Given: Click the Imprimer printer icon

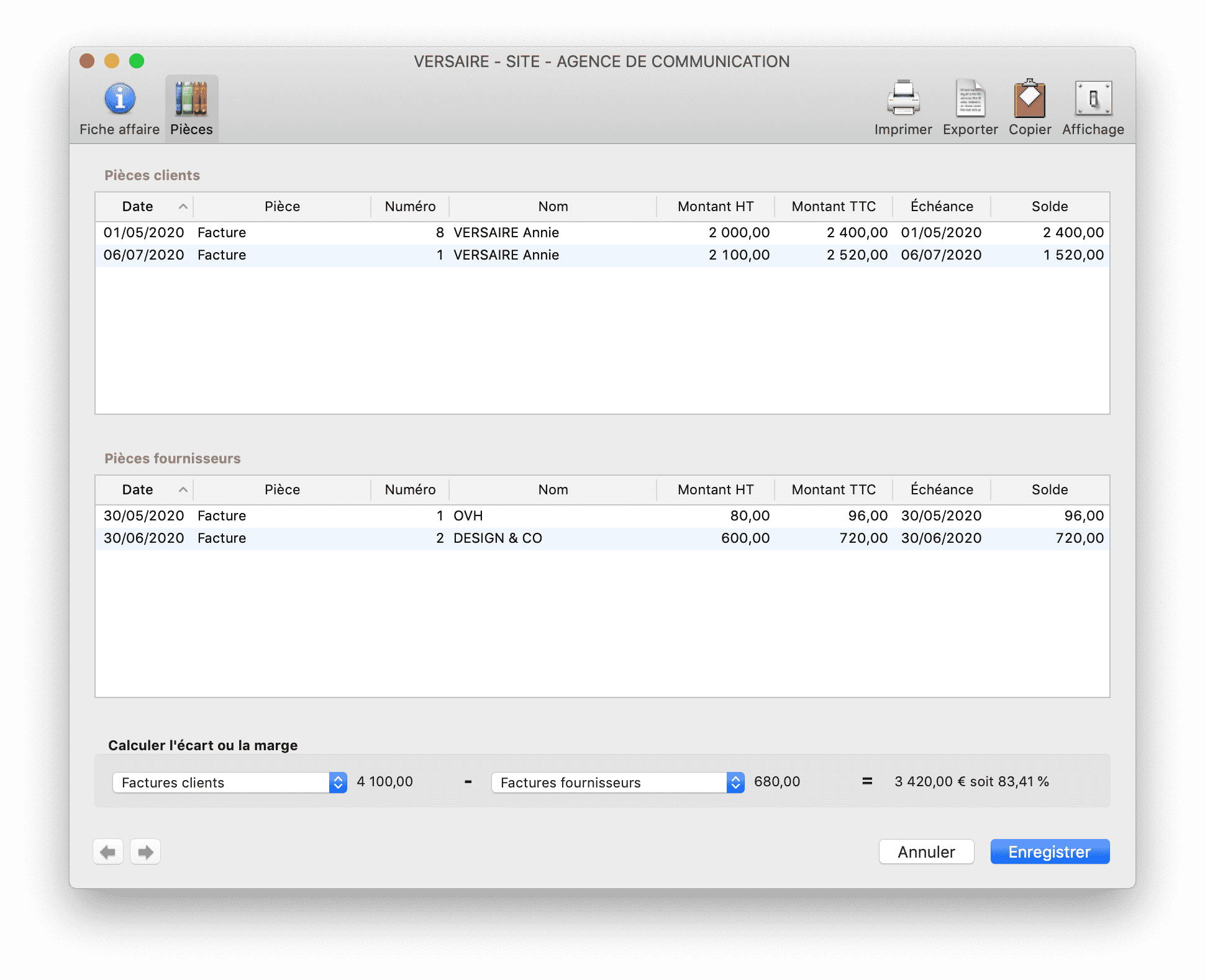Looking at the screenshot, I should tap(903, 99).
